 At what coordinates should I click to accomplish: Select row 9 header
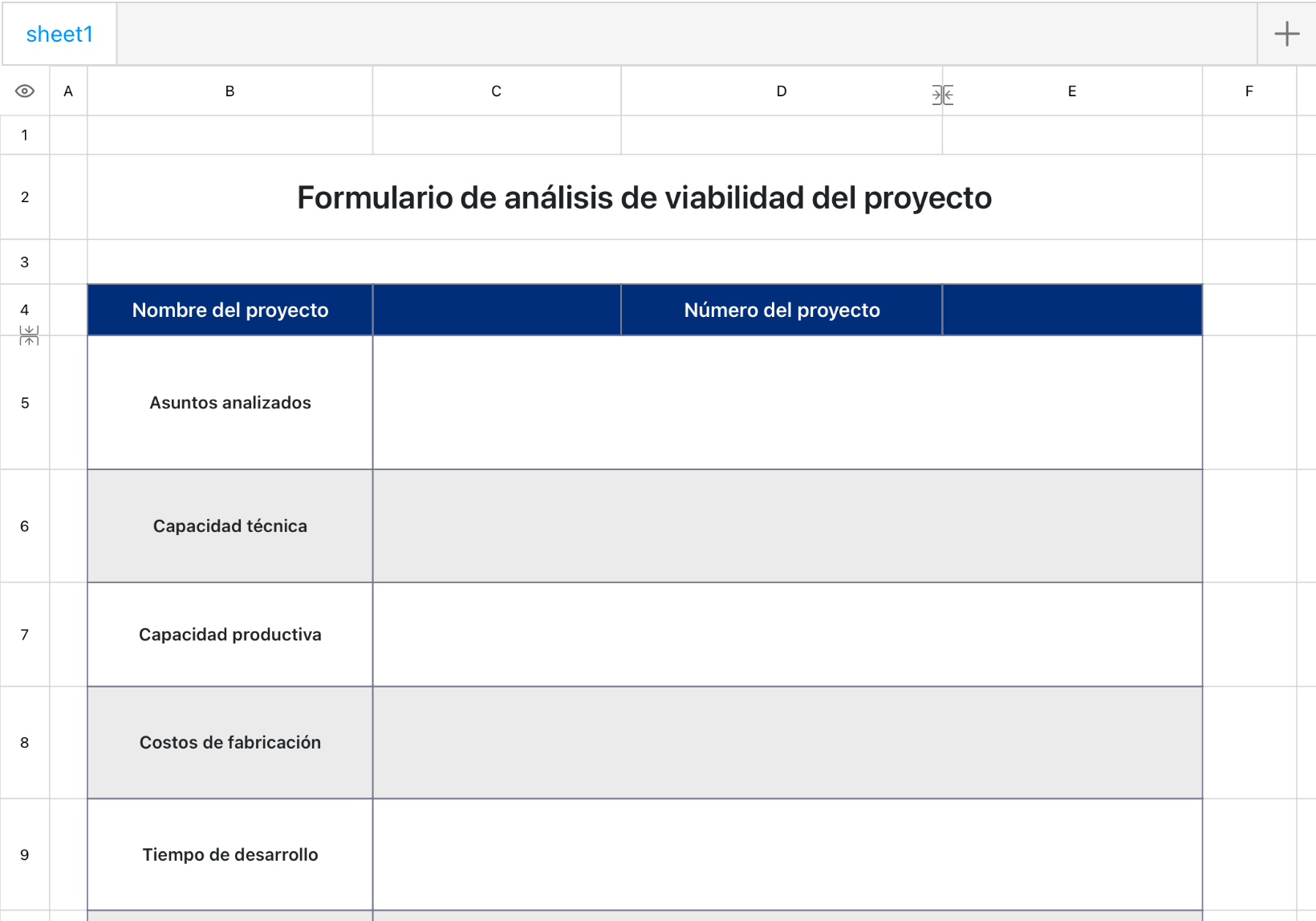(x=25, y=854)
